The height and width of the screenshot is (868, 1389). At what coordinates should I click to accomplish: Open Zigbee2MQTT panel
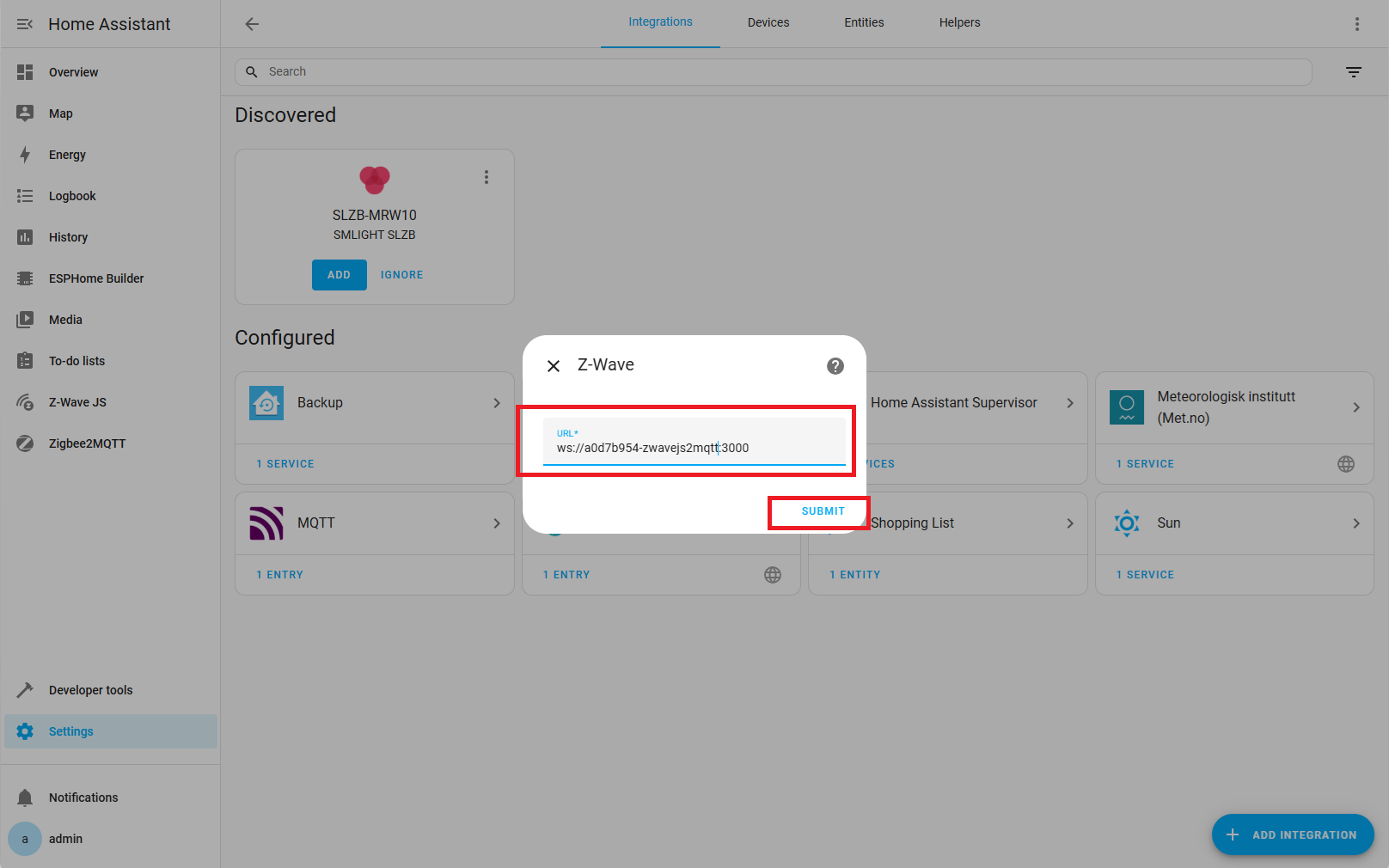pos(110,443)
